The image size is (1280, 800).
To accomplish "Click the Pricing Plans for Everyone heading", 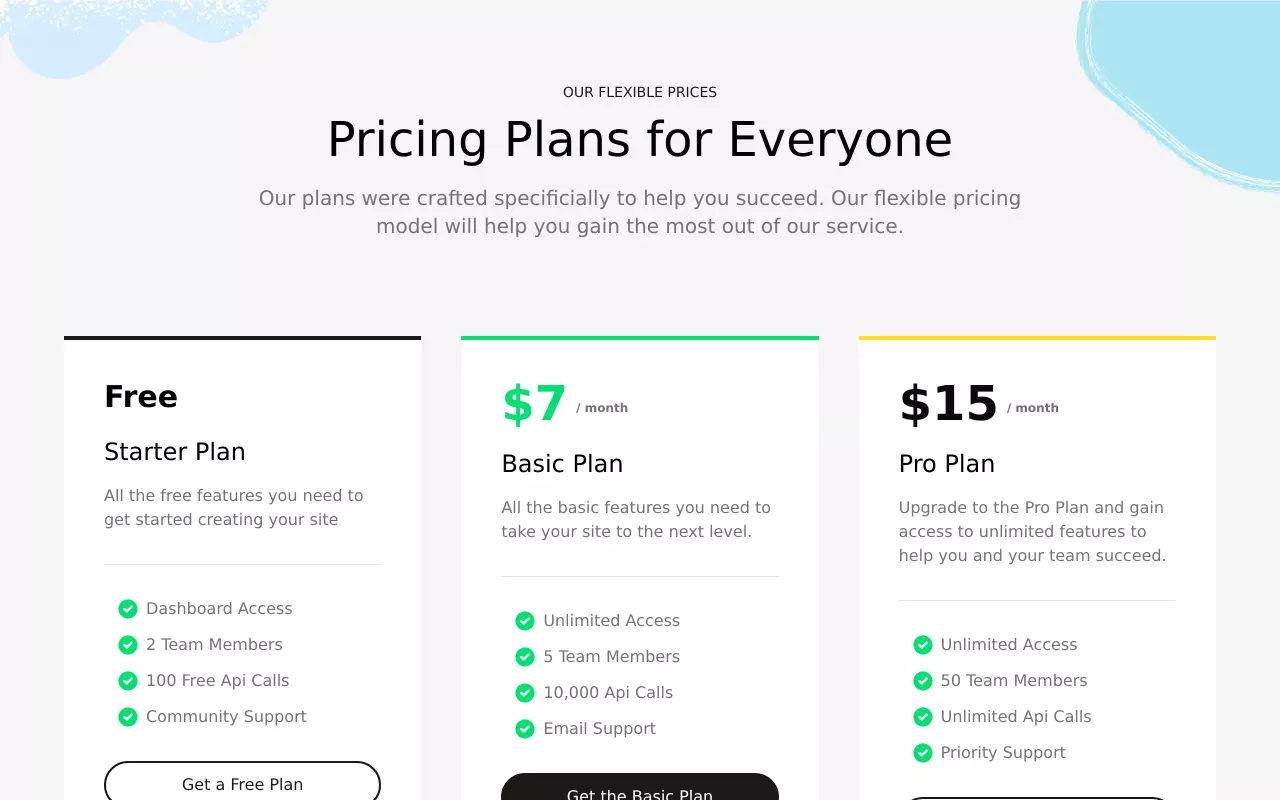I will pos(640,139).
